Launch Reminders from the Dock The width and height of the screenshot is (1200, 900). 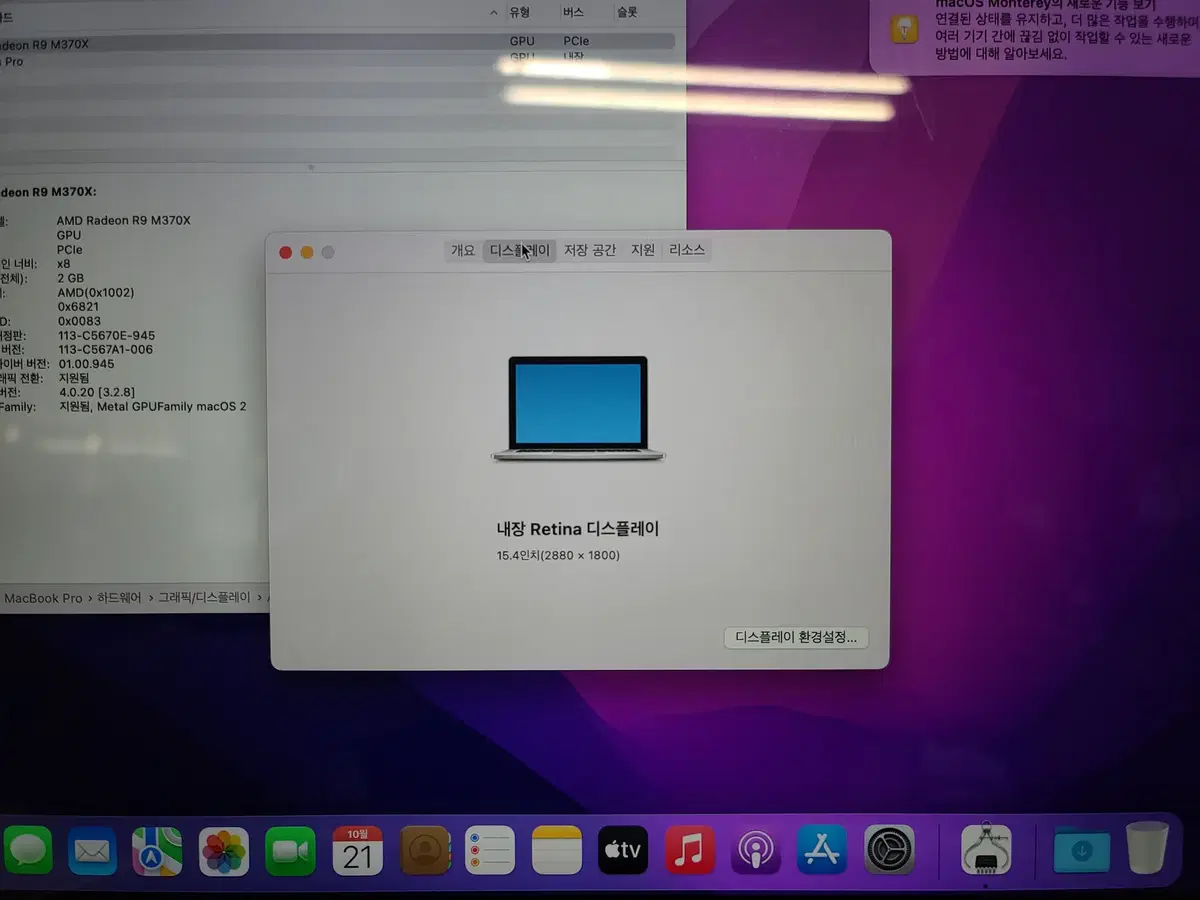pyautogui.click(x=490, y=851)
